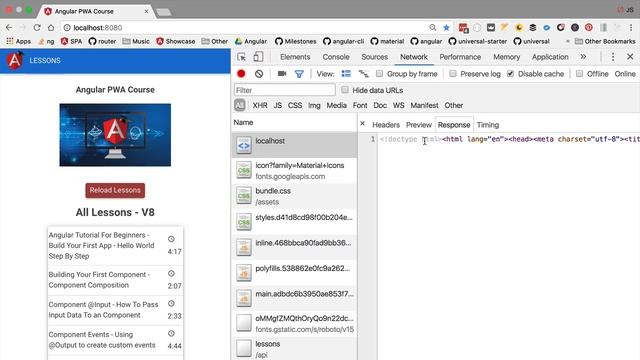
Task: Open the router GitHub bookmark
Action: click(102, 41)
